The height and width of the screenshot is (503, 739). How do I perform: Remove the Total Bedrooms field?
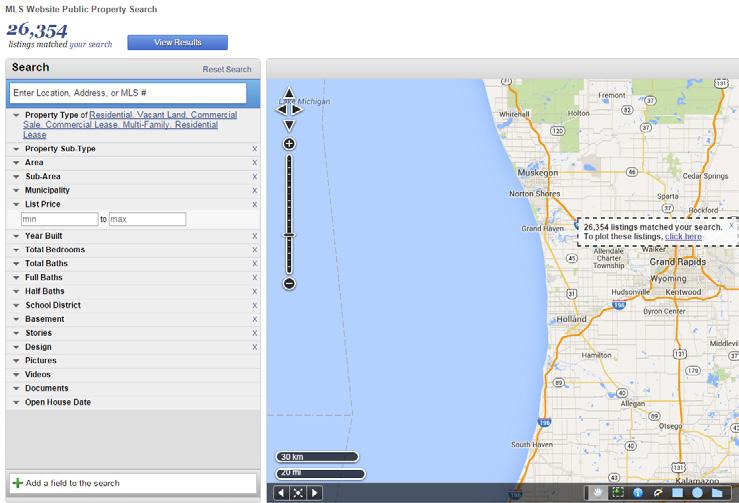255,250
